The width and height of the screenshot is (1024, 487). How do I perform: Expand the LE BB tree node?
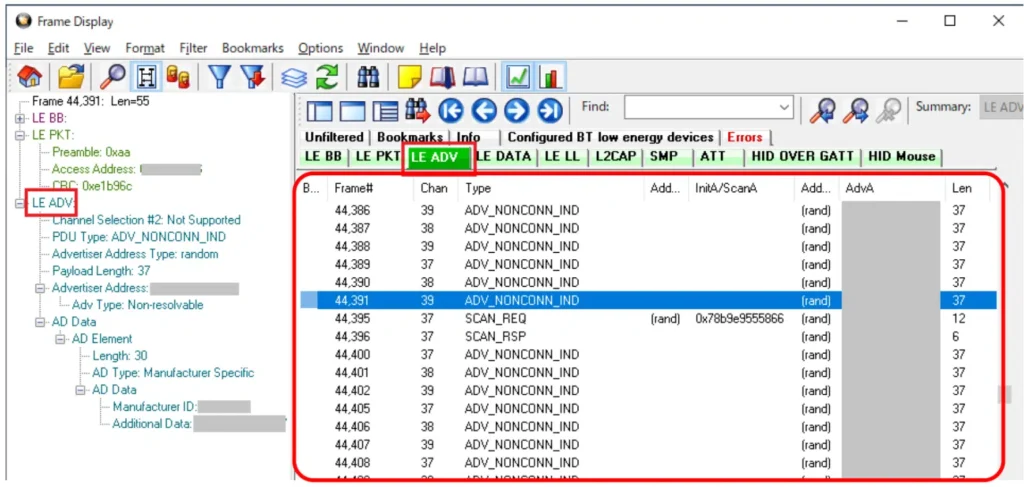tap(20, 118)
